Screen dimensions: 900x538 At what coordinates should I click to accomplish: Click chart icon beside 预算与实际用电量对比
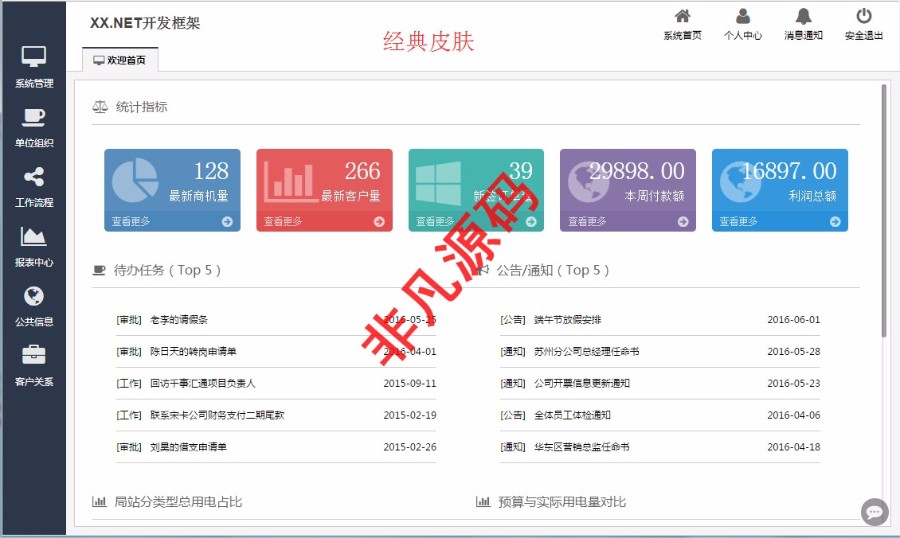click(483, 502)
